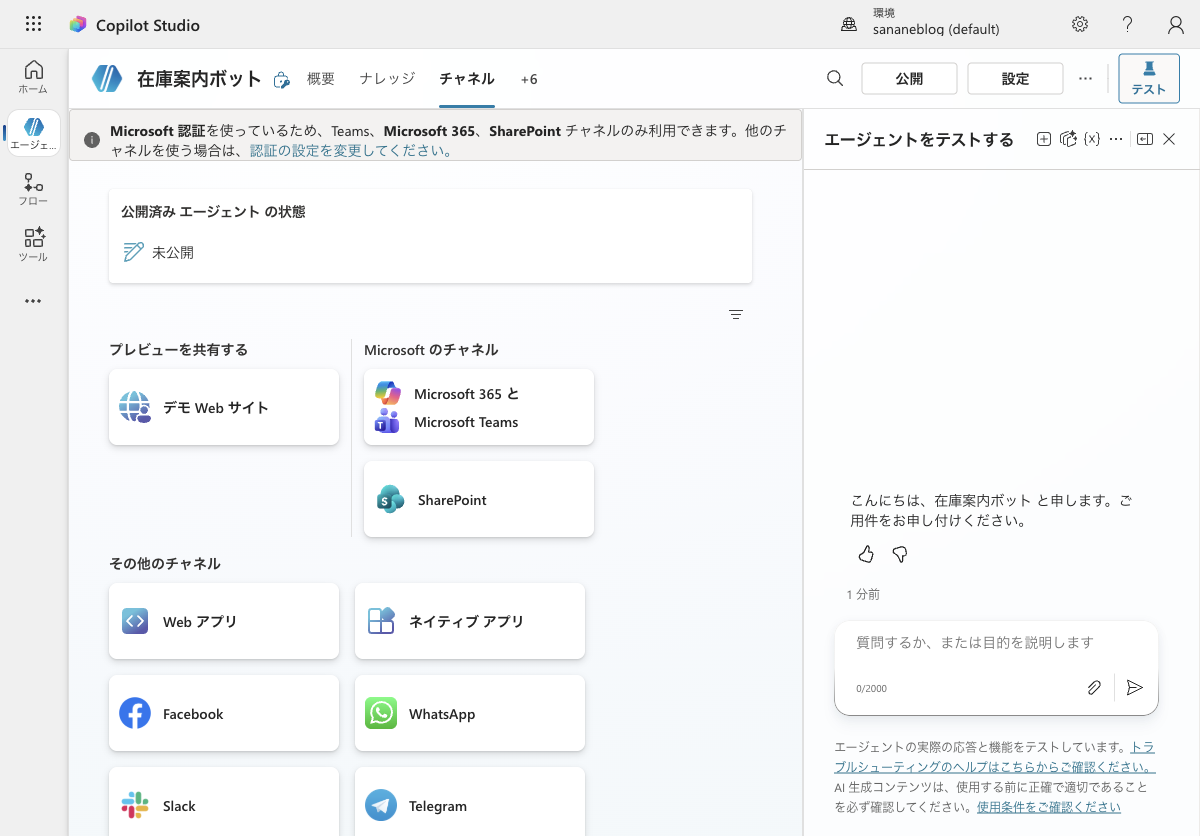Click the 在庫案内ボット agent logo icon
1200x836 pixels.
point(106,78)
